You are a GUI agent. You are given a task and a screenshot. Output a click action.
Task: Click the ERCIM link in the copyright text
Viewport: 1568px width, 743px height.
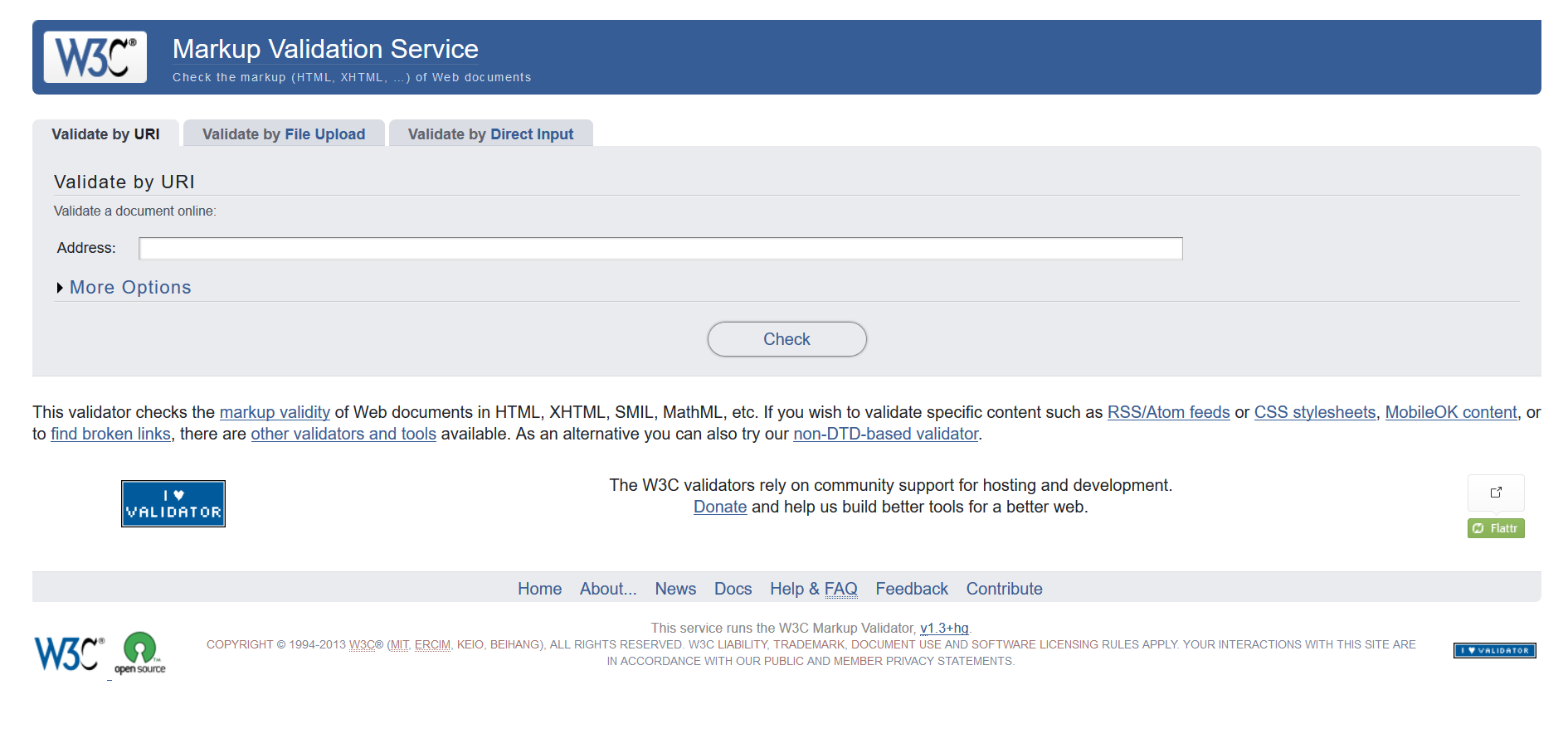[432, 644]
